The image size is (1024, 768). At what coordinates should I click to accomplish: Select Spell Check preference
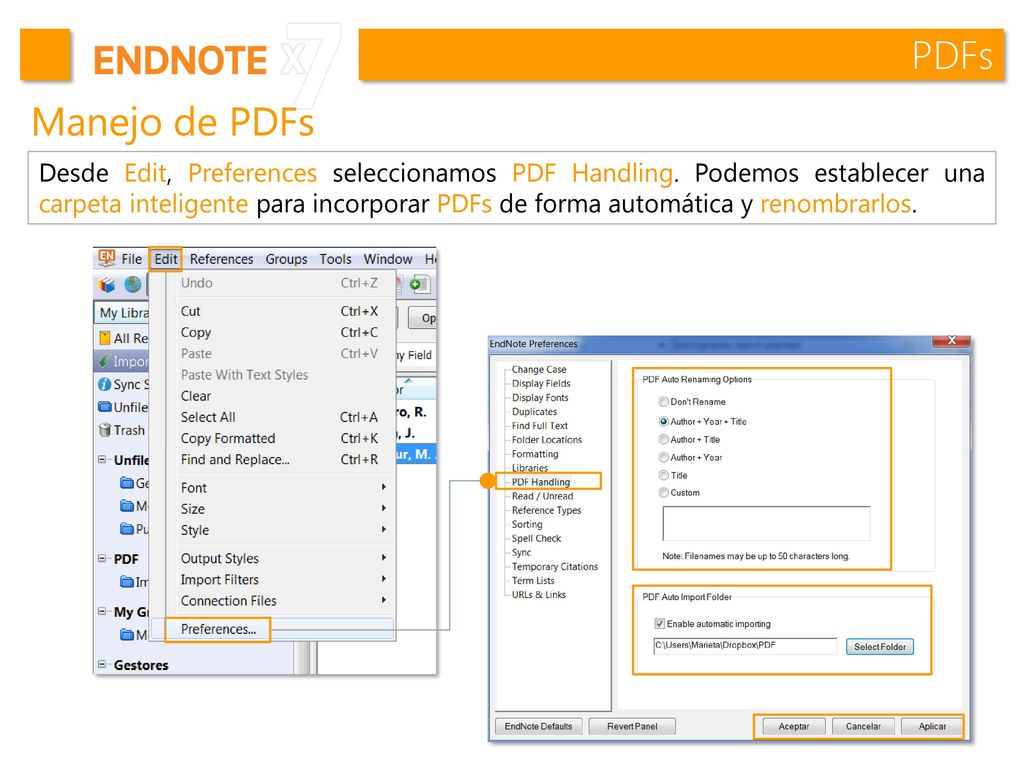pos(536,539)
